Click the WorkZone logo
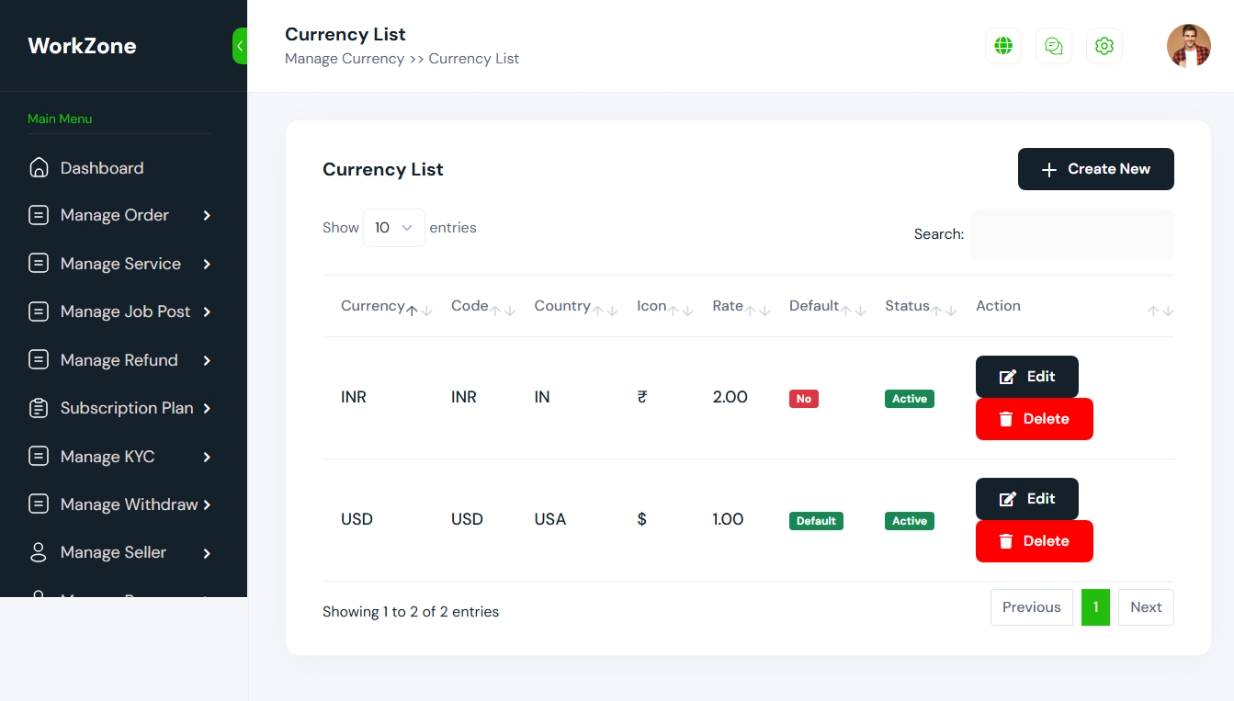This screenshot has width=1234, height=701. point(82,46)
